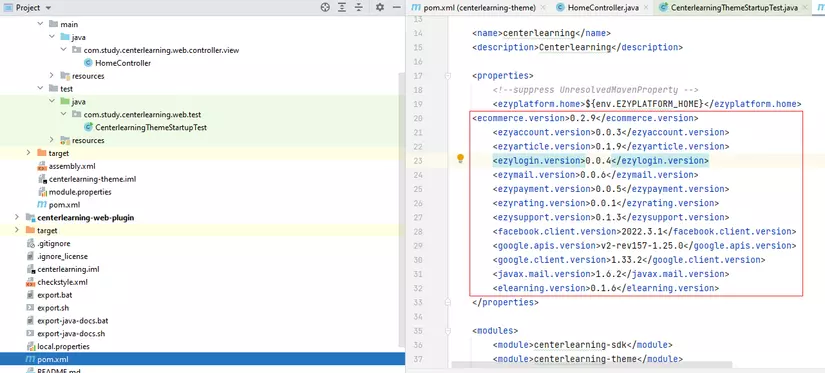Click the fold end marker at line 33

(448, 303)
